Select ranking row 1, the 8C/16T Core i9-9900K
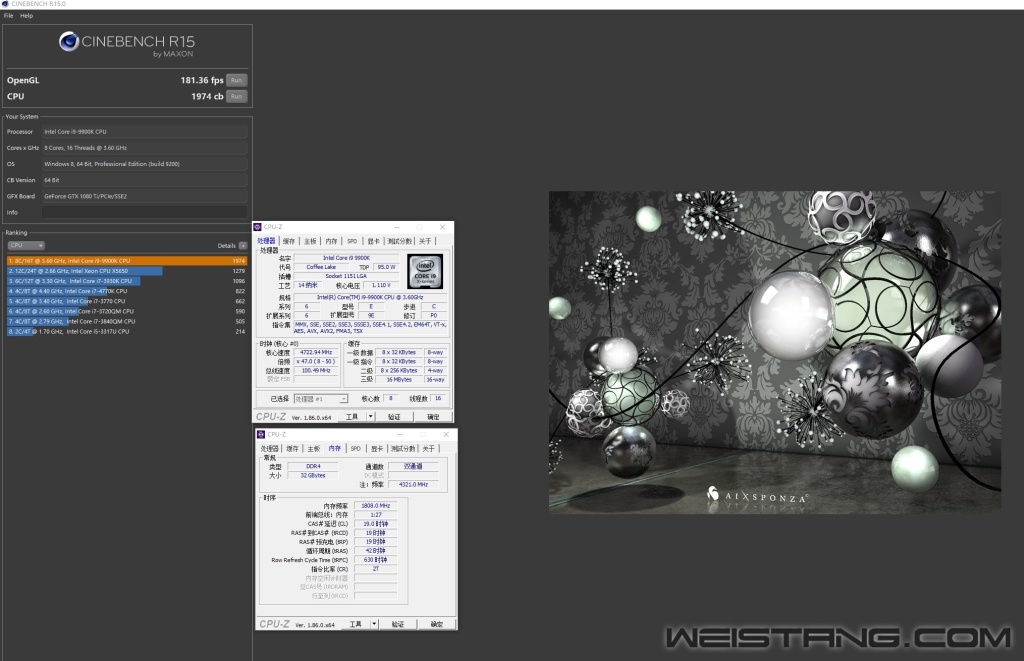Image resolution: width=1024 pixels, height=661 pixels. tap(127, 261)
